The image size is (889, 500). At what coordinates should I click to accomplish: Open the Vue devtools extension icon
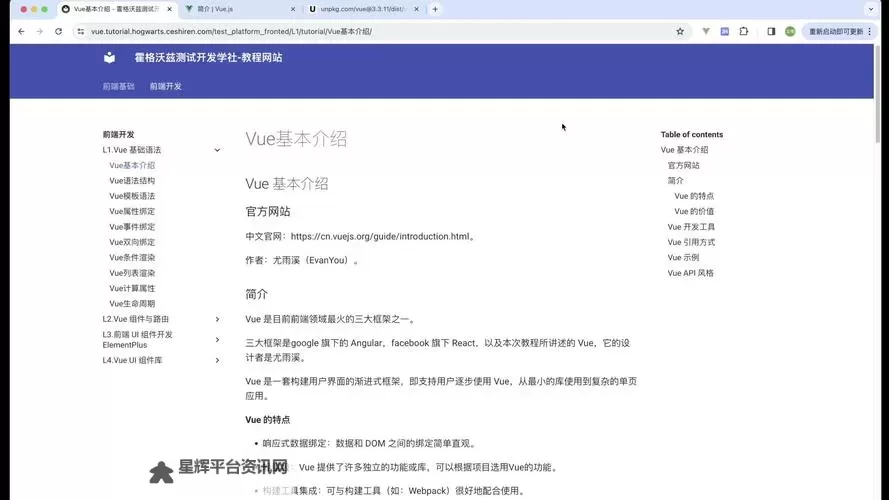point(706,32)
